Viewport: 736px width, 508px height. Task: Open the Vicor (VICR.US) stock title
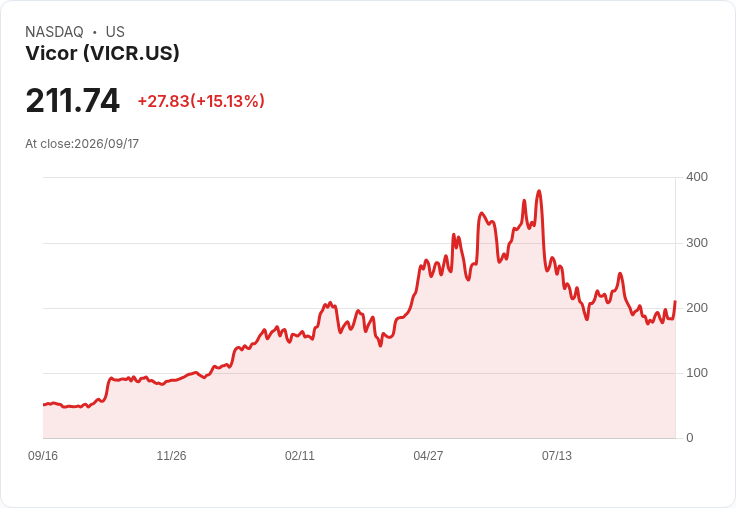tap(102, 53)
